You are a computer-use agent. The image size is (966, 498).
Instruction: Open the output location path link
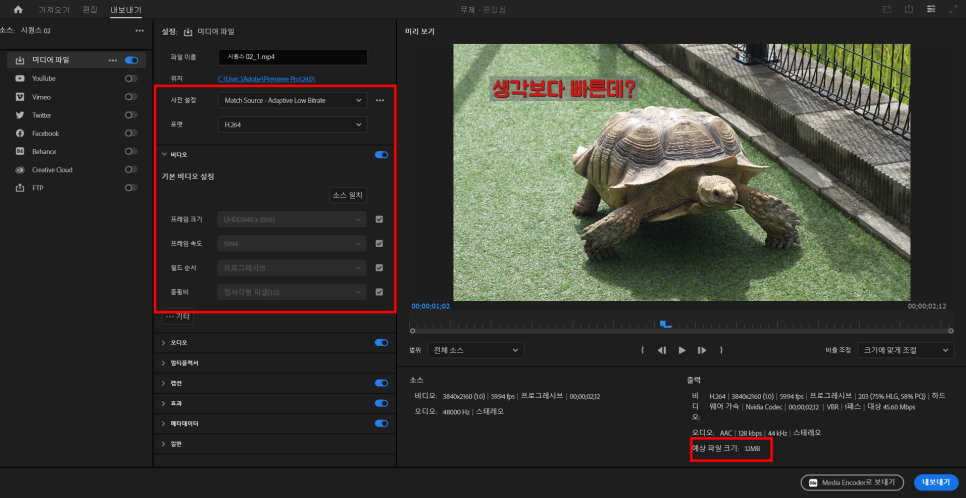(x=267, y=79)
